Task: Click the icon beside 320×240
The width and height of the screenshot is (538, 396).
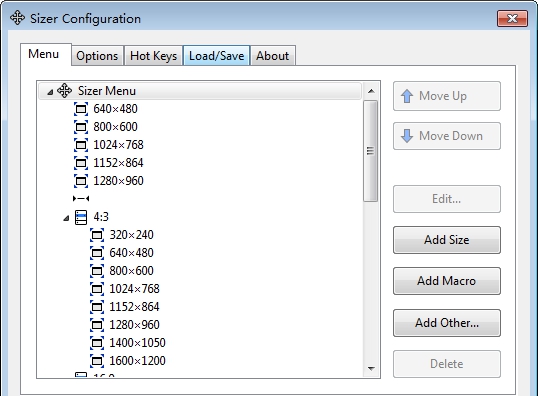Action: (x=97, y=235)
